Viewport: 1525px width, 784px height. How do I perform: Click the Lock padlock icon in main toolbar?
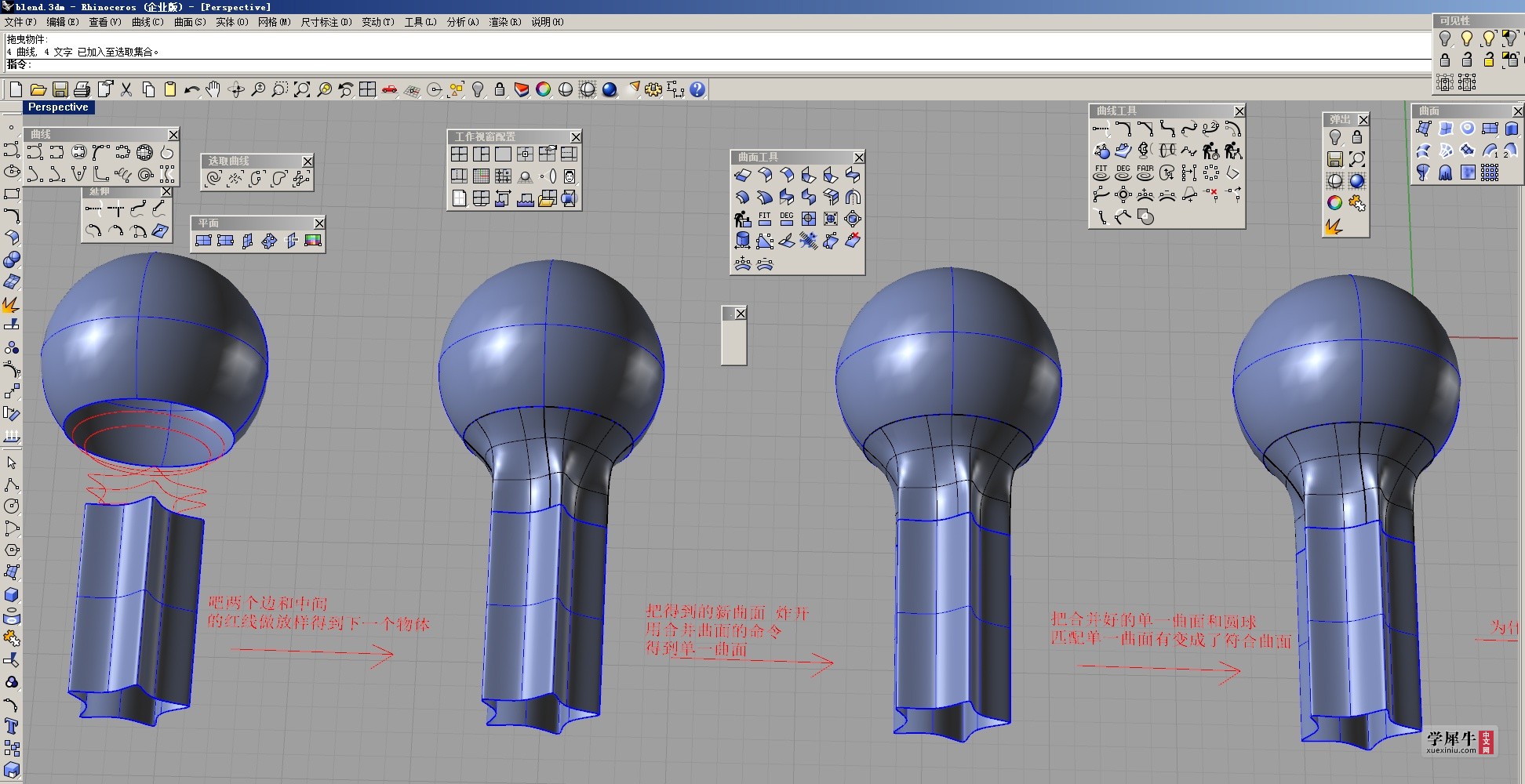500,89
